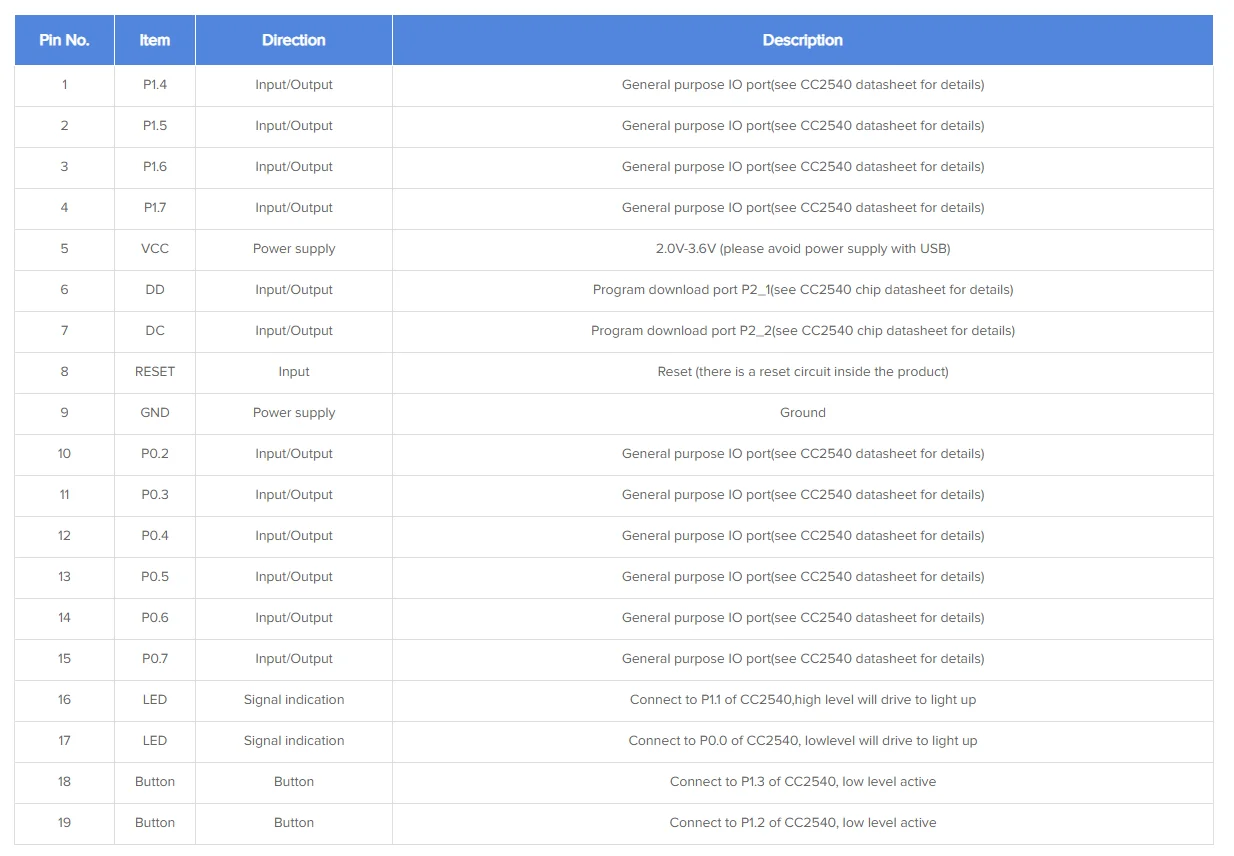Click the Input/Output direction for P1.4
Image resolution: width=1234 pixels, height=856 pixels.
pyautogui.click(x=294, y=85)
